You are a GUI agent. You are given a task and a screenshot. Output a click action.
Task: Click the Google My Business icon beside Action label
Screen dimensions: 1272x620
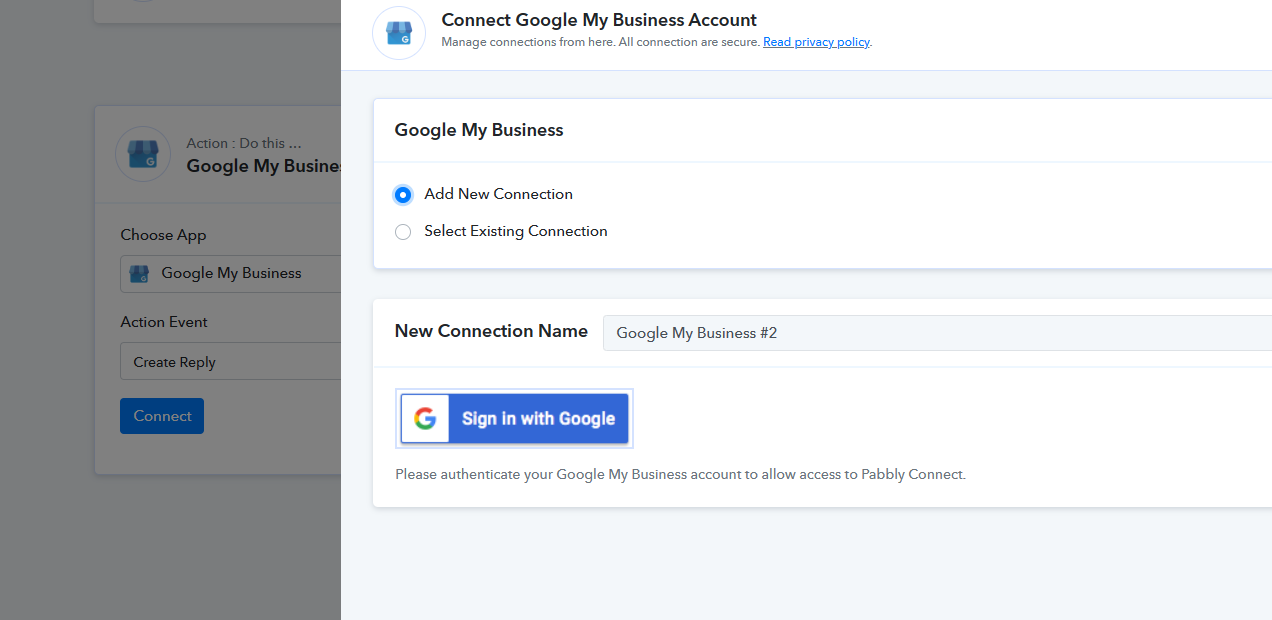pyautogui.click(x=143, y=154)
